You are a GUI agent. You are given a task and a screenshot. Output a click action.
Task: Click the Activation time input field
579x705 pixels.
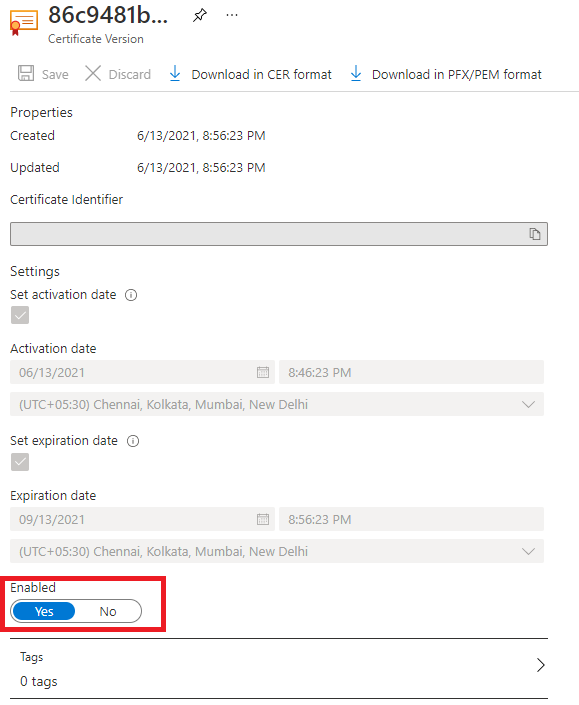(411, 372)
